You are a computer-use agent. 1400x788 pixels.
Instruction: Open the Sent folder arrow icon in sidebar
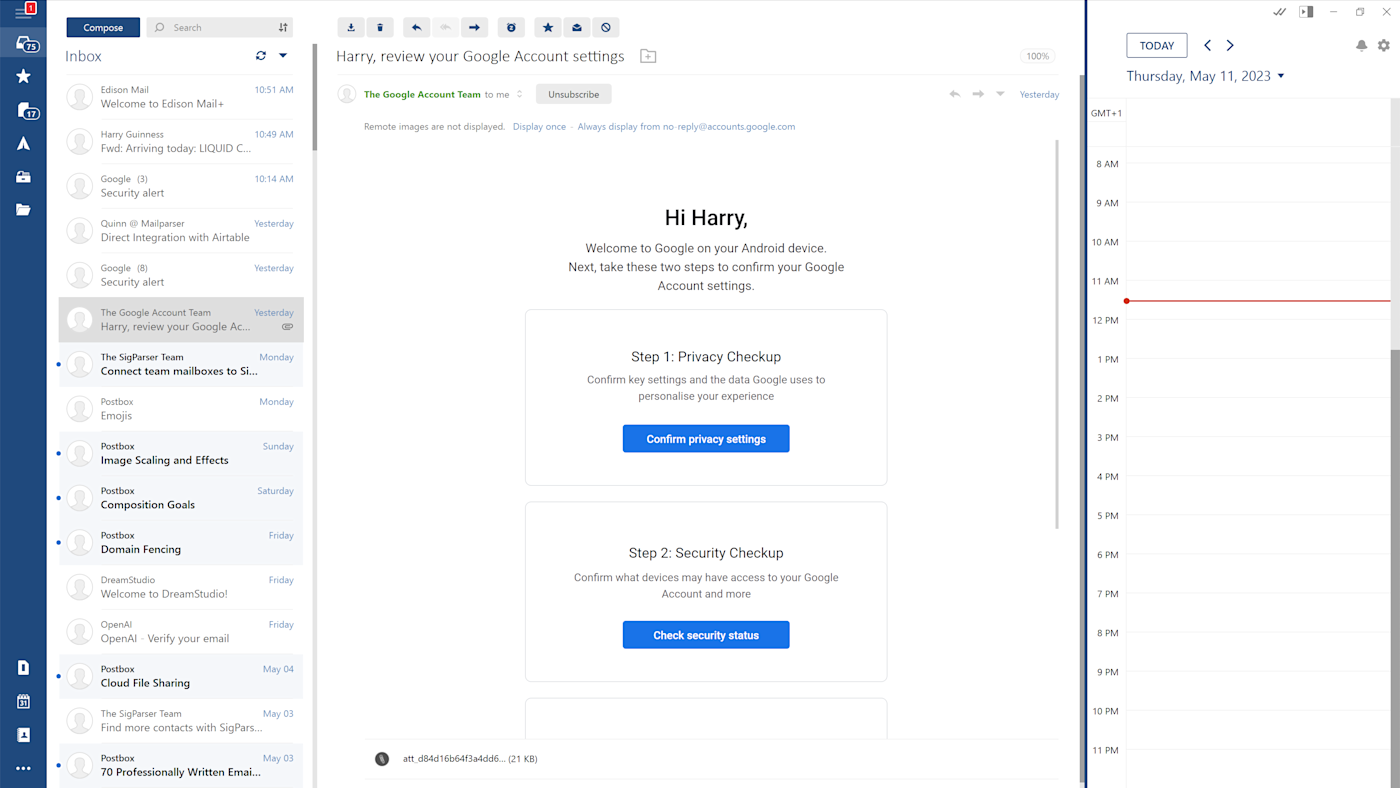point(23,144)
